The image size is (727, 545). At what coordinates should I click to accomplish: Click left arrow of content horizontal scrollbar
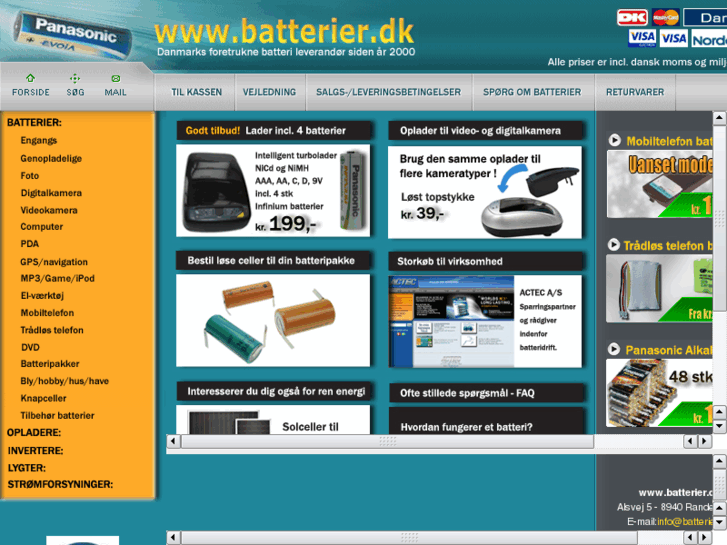[173, 441]
